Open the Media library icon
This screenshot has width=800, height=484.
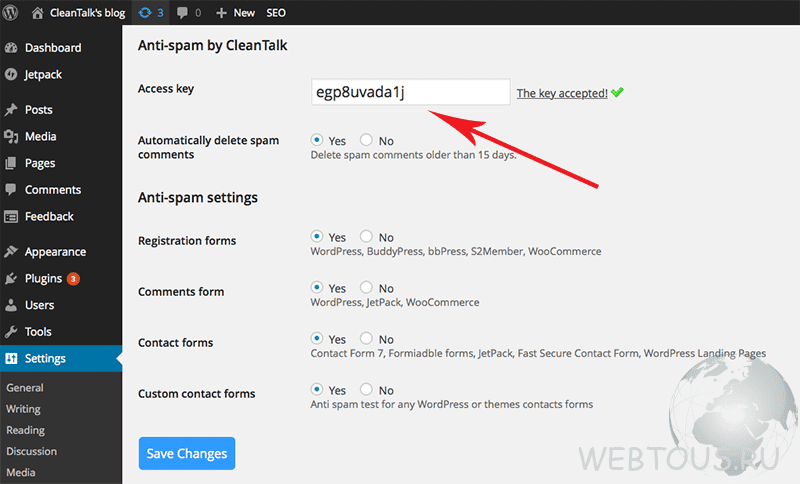pyautogui.click(x=11, y=136)
